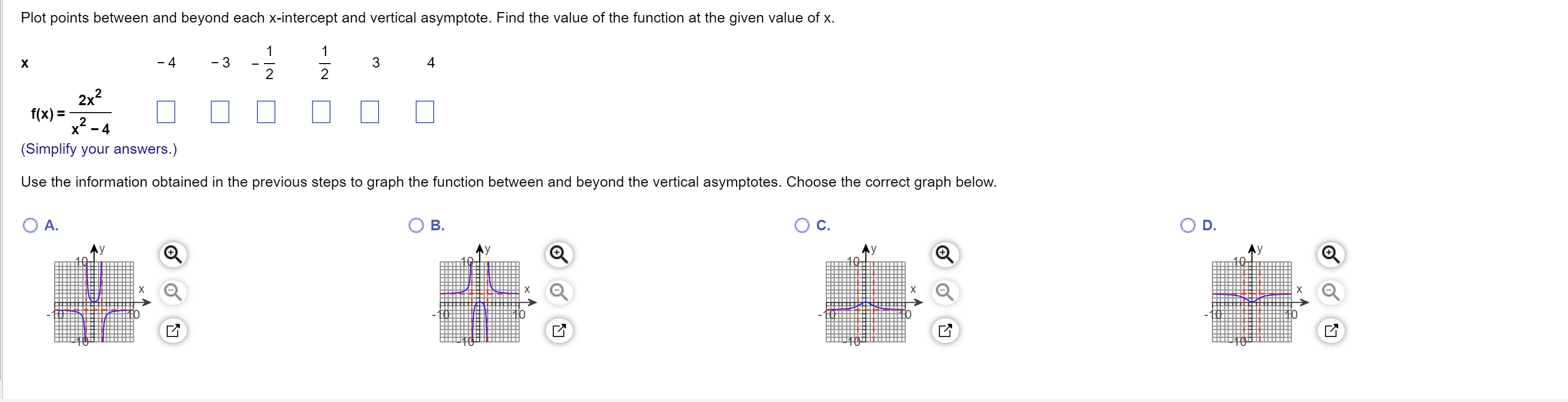1568x402 pixels.
Task: Open graph D in external view
Action: [1330, 331]
